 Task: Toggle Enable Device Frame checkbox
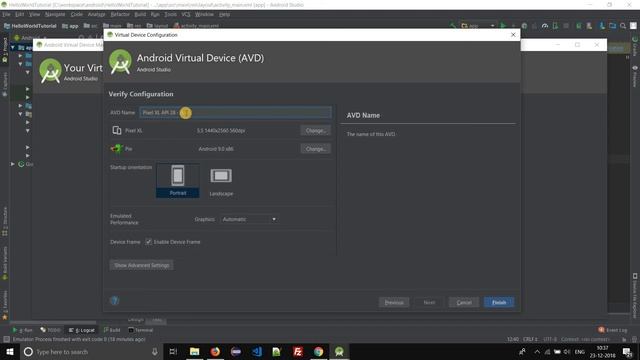[149, 242]
